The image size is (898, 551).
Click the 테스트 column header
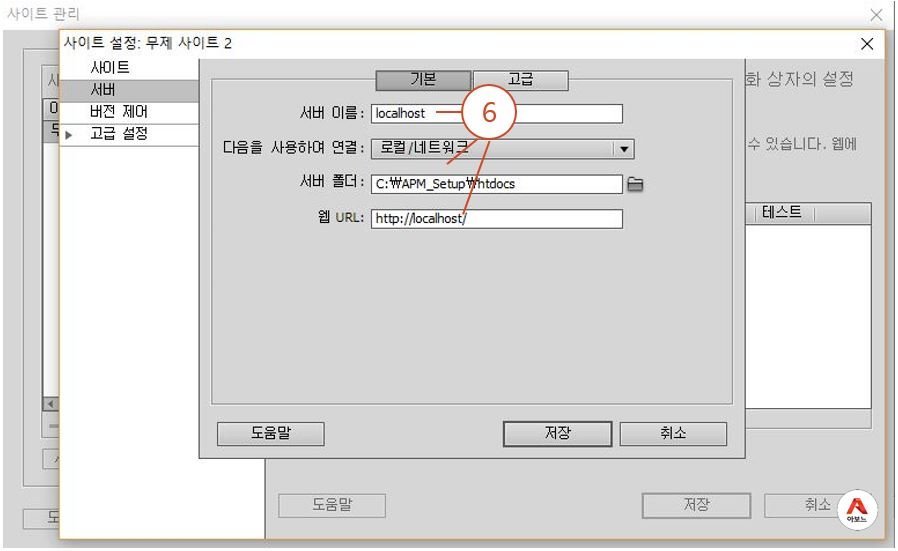point(782,213)
